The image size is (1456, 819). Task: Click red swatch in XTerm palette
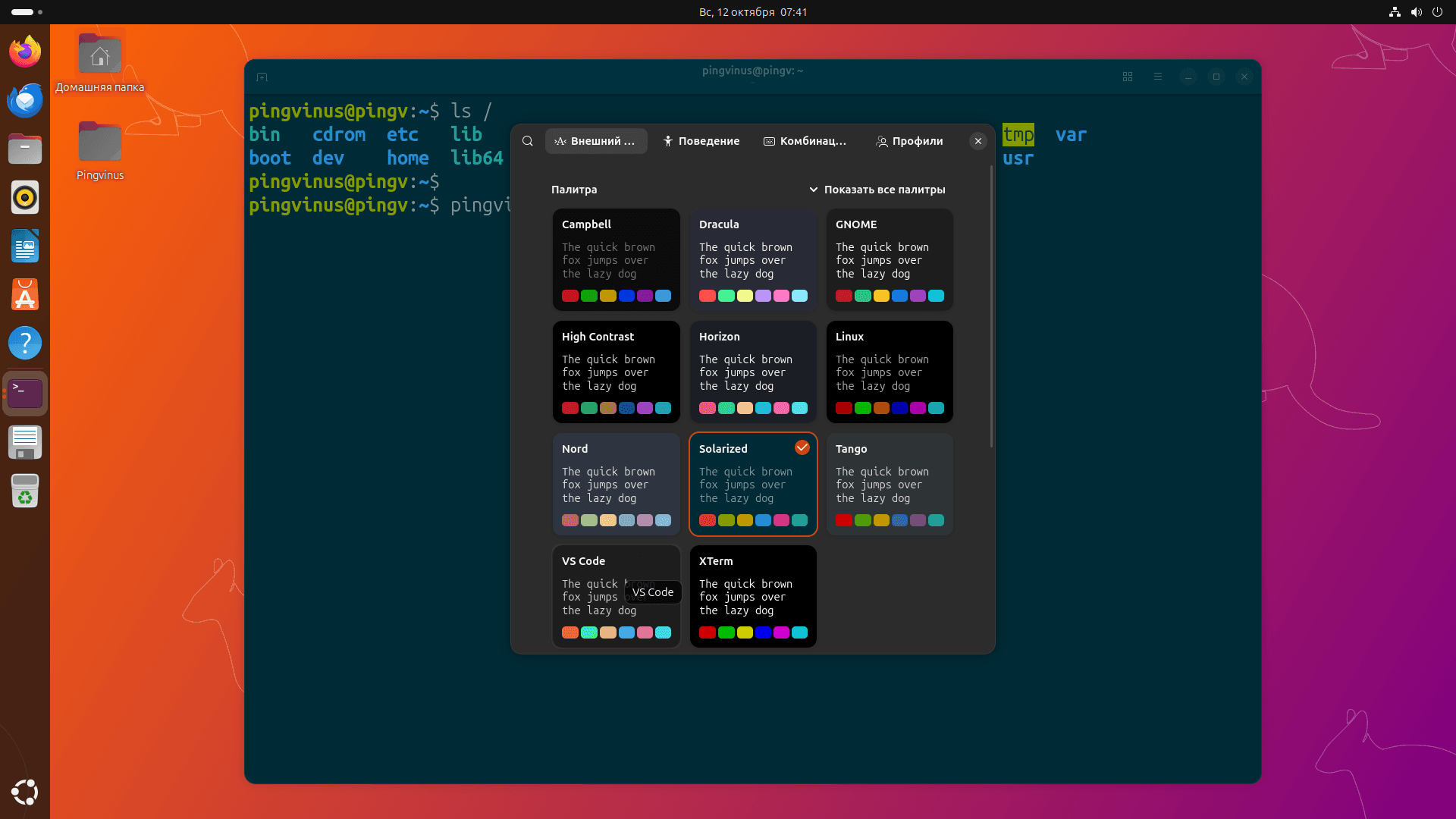tap(707, 632)
